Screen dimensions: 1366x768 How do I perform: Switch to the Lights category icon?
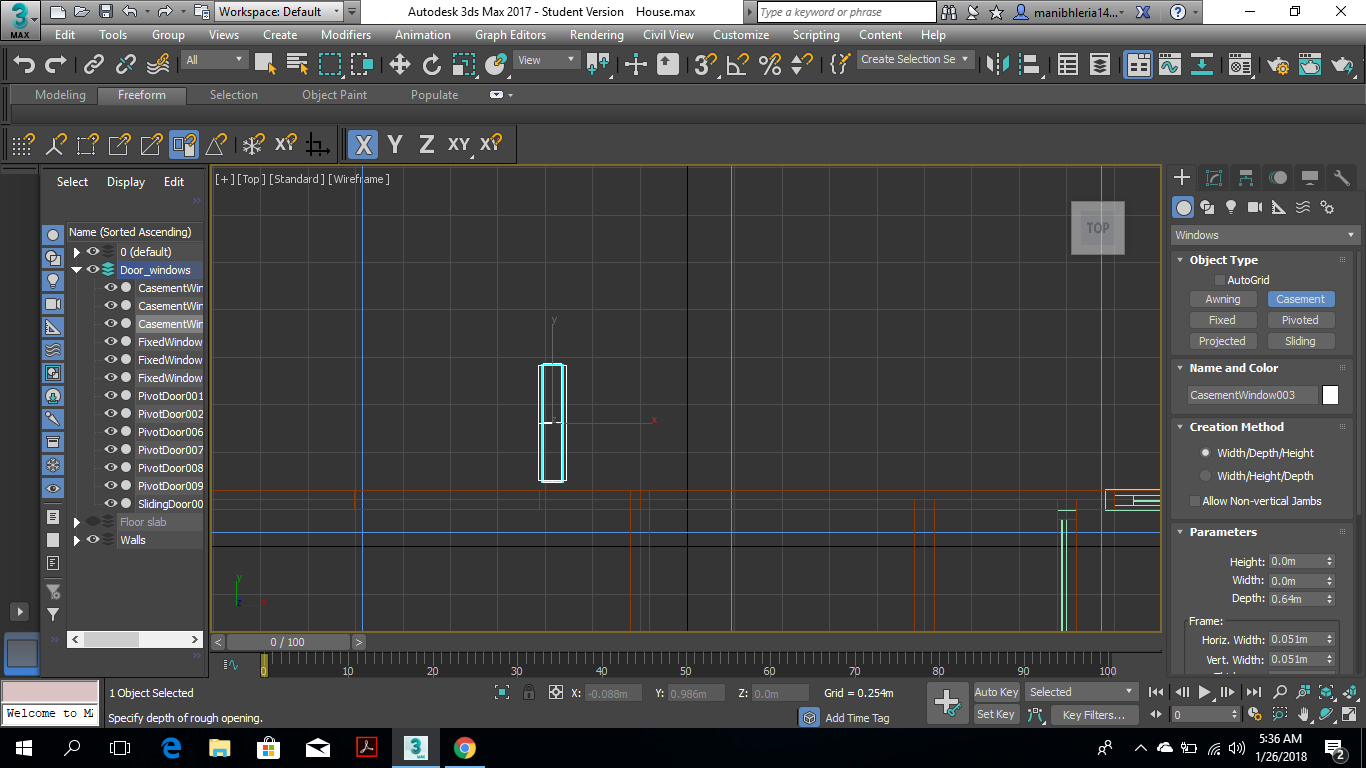[1231, 207]
